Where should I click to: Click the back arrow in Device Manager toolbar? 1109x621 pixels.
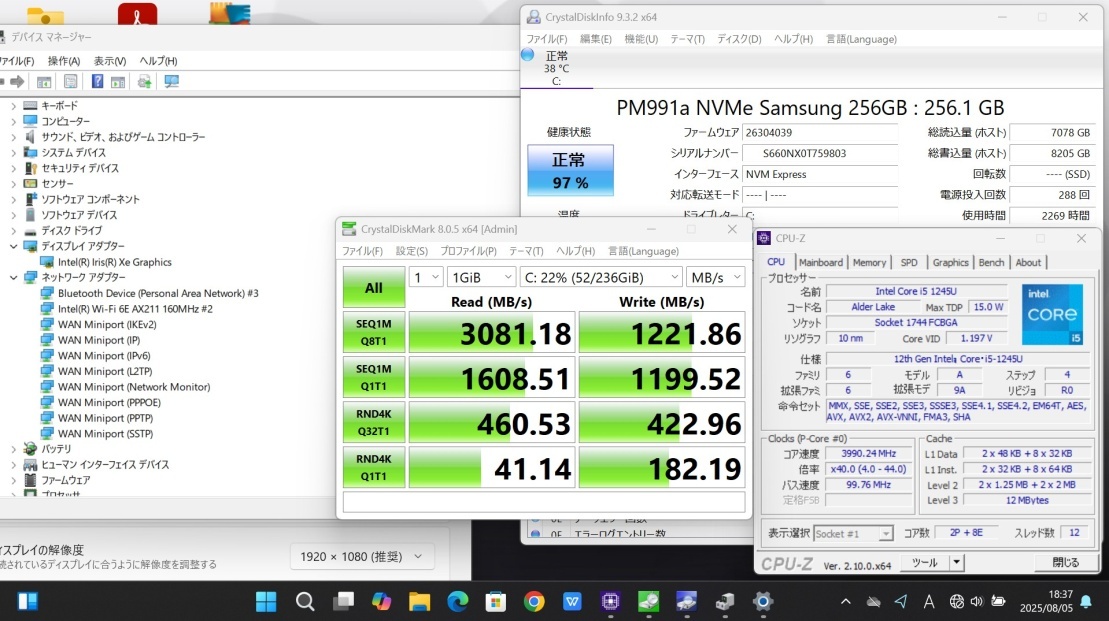point(1,82)
